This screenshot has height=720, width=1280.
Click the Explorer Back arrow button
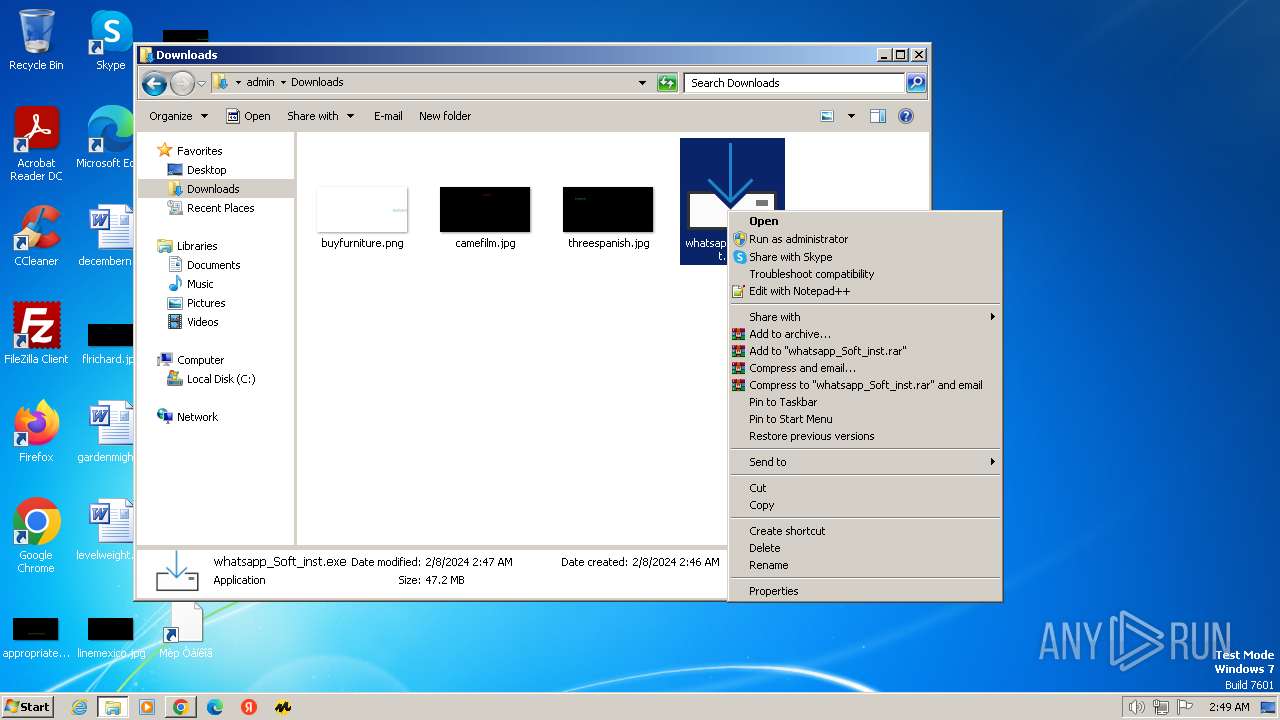click(x=154, y=83)
